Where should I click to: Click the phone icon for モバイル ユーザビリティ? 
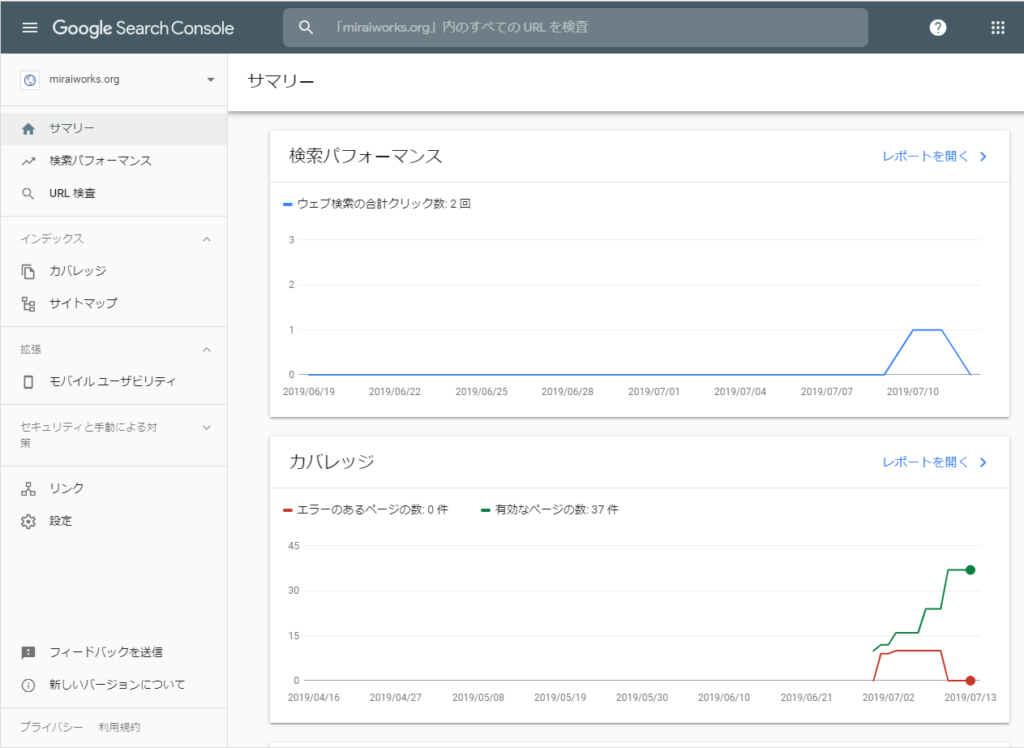[x=28, y=382]
